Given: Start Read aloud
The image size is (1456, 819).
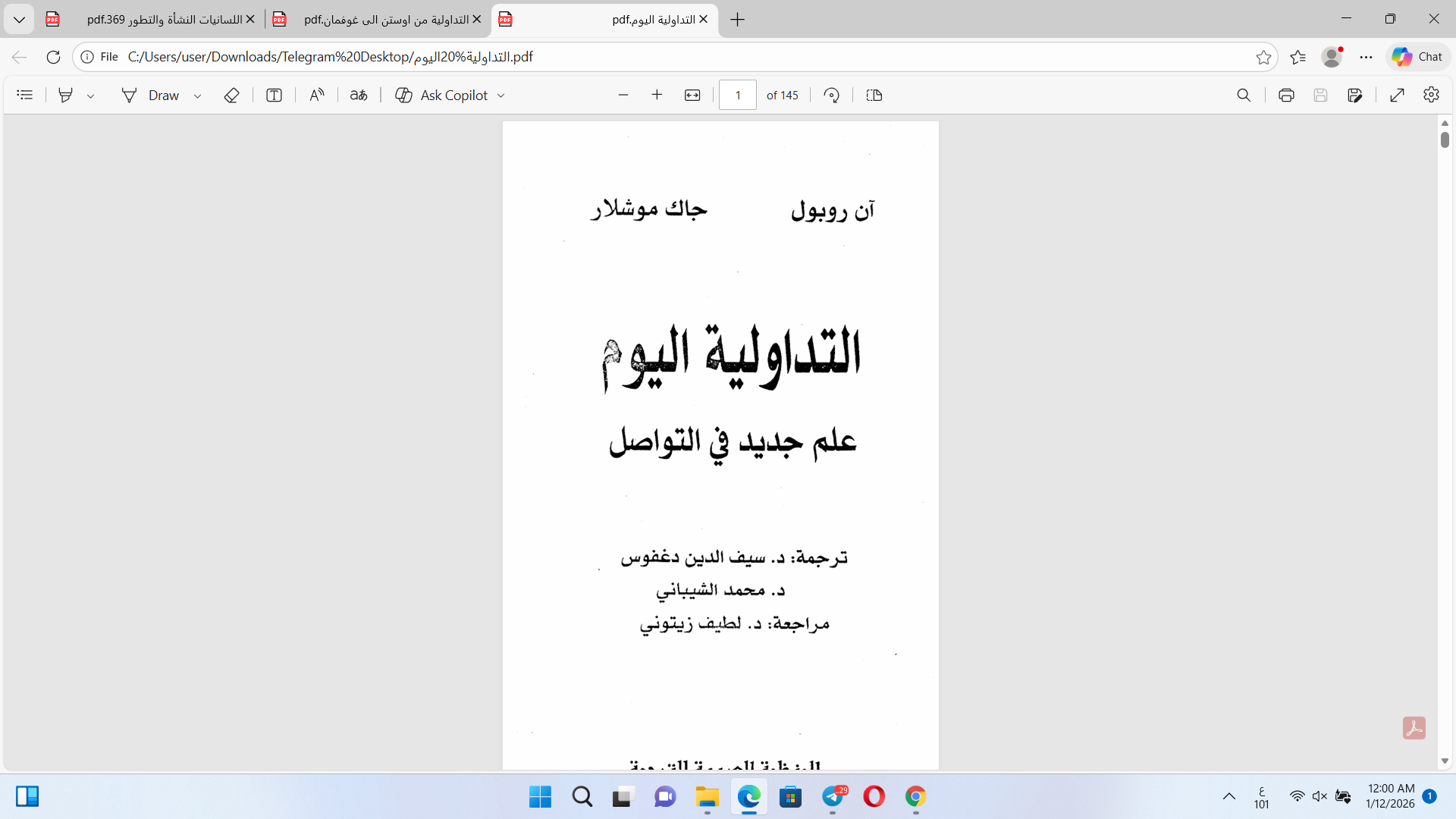Looking at the screenshot, I should [317, 95].
